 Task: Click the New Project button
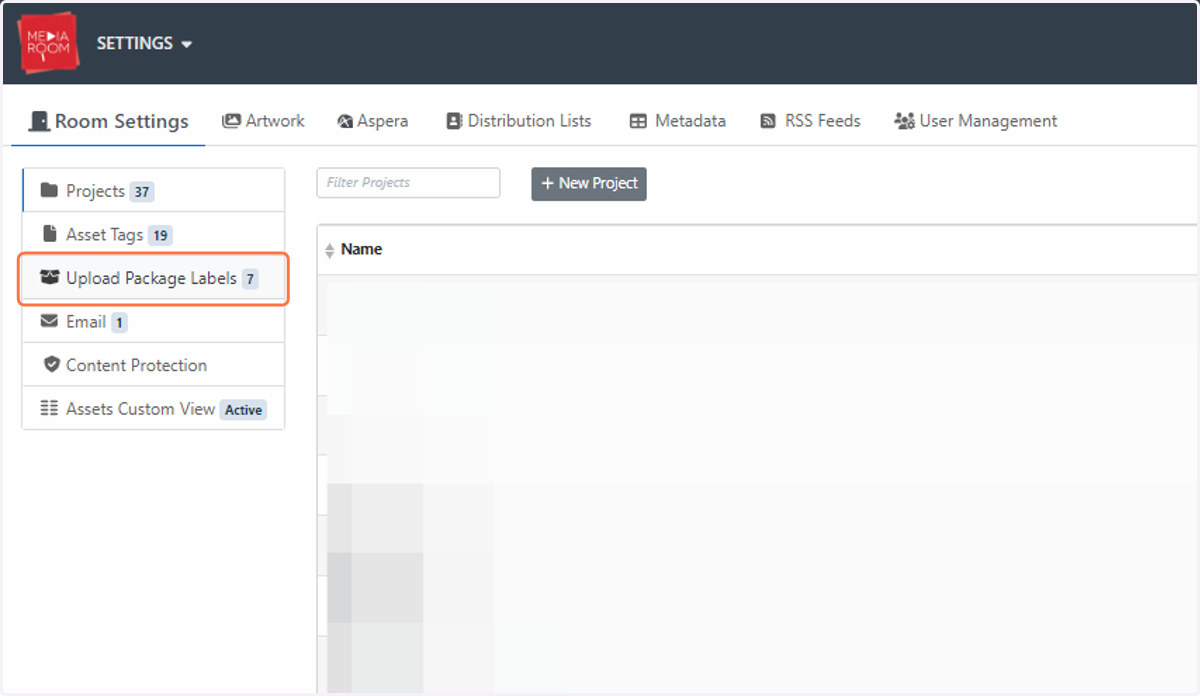(589, 184)
